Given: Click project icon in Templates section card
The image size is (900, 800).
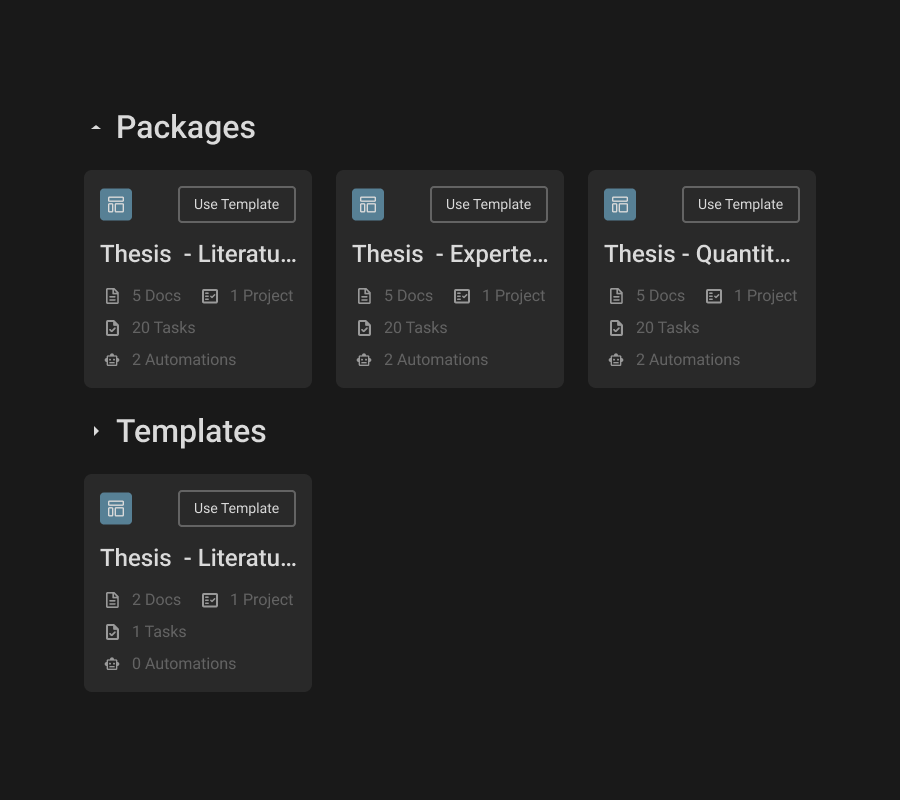Looking at the screenshot, I should click(x=210, y=600).
